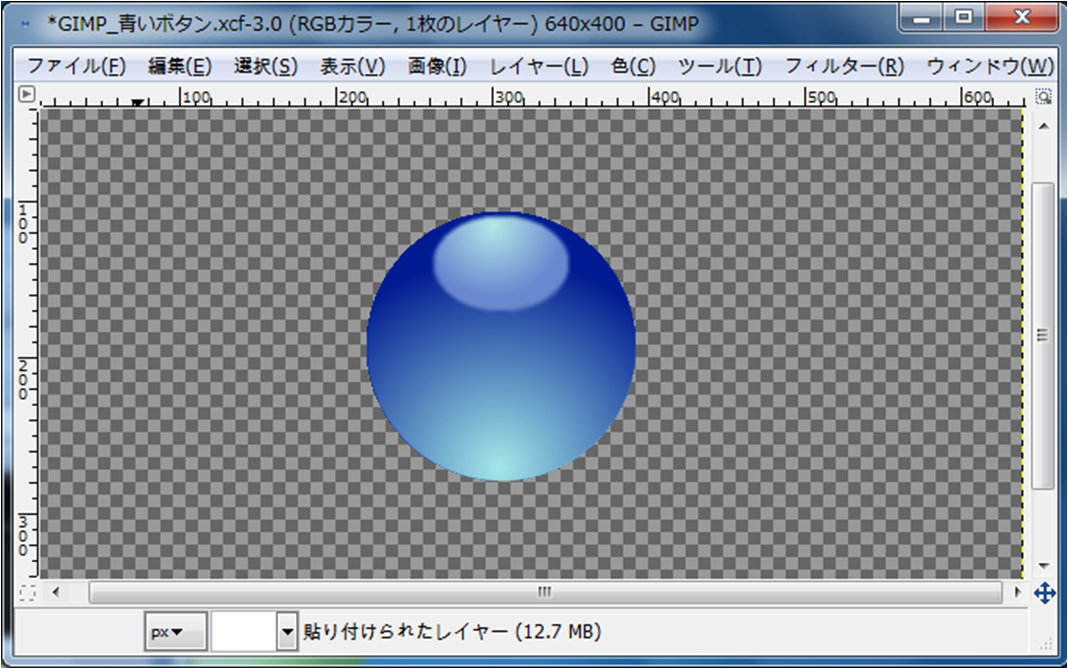Toggle the Quick Mask button
The width and height of the screenshot is (1068, 669).
point(27,592)
